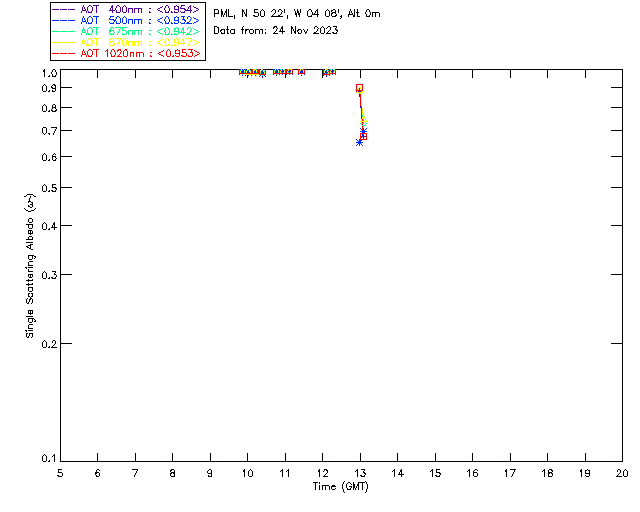Click the red square marker near albedo 0.9
Viewport: 640px width, 512px height.
click(x=359, y=88)
